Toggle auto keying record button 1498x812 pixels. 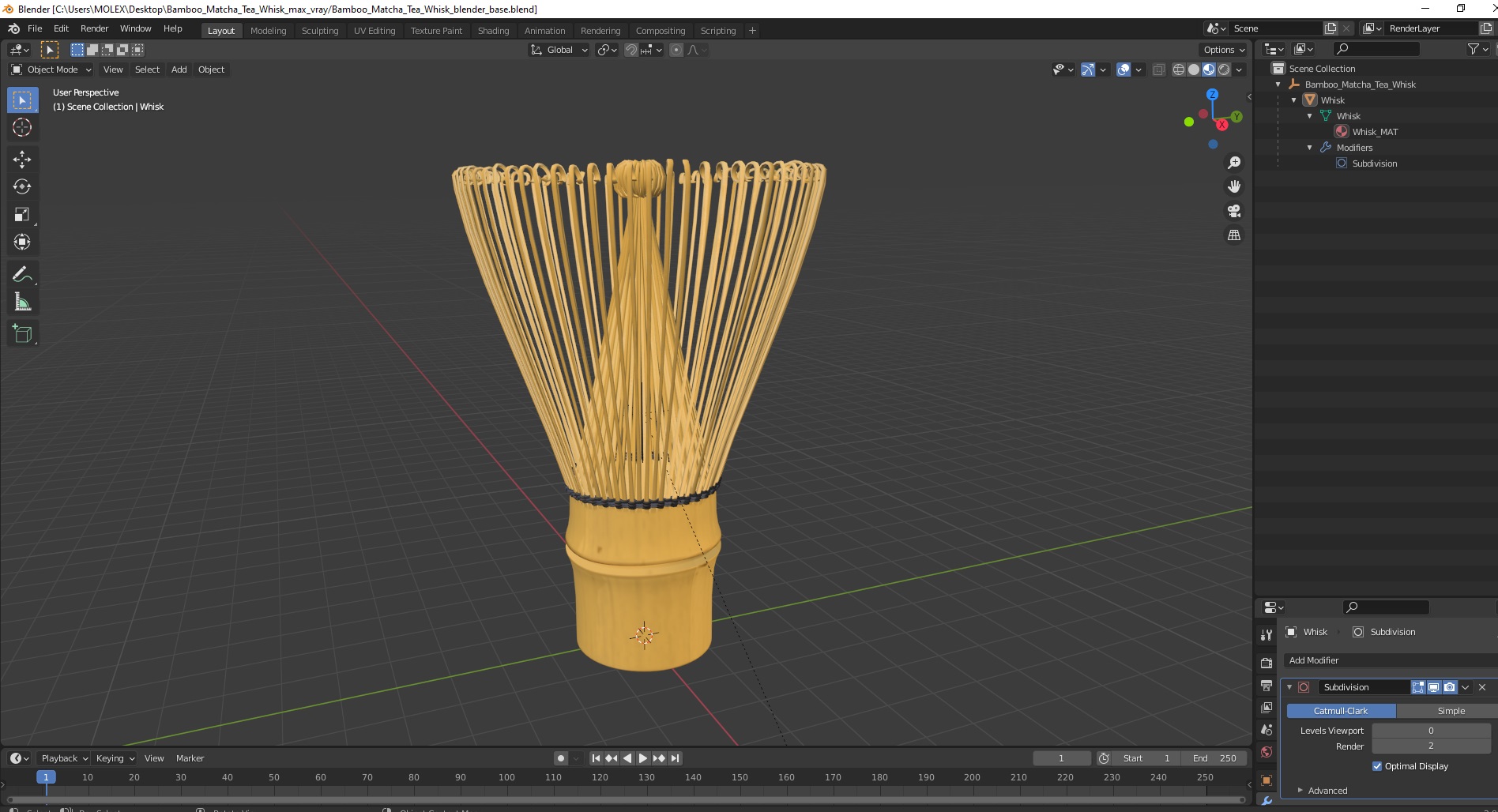[x=560, y=758]
